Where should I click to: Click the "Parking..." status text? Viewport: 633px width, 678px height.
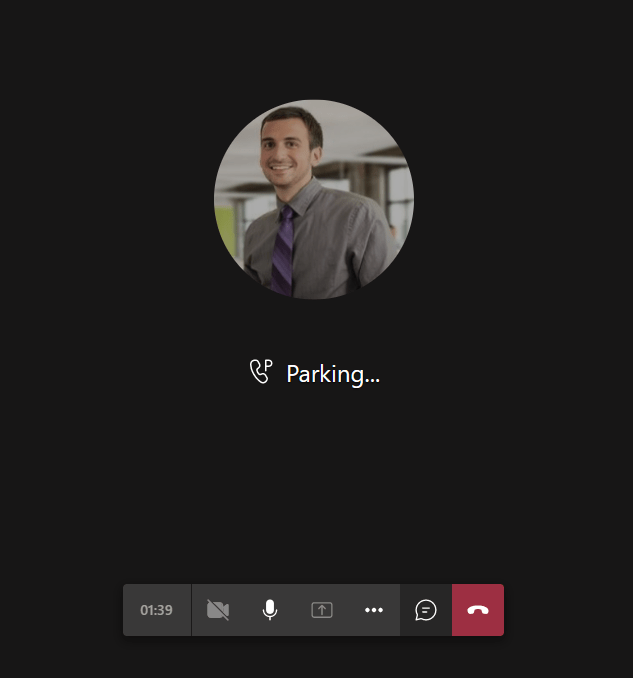pyautogui.click(x=333, y=374)
